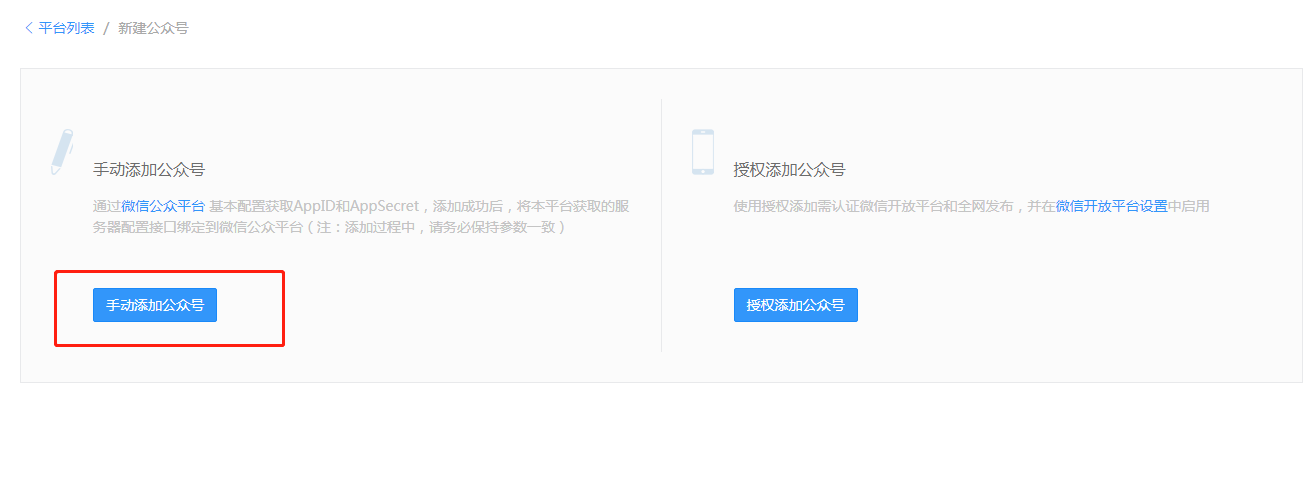Select the 新建公众号 breadcrumb text
Image resolution: width=1304 pixels, height=489 pixels.
click(153, 28)
